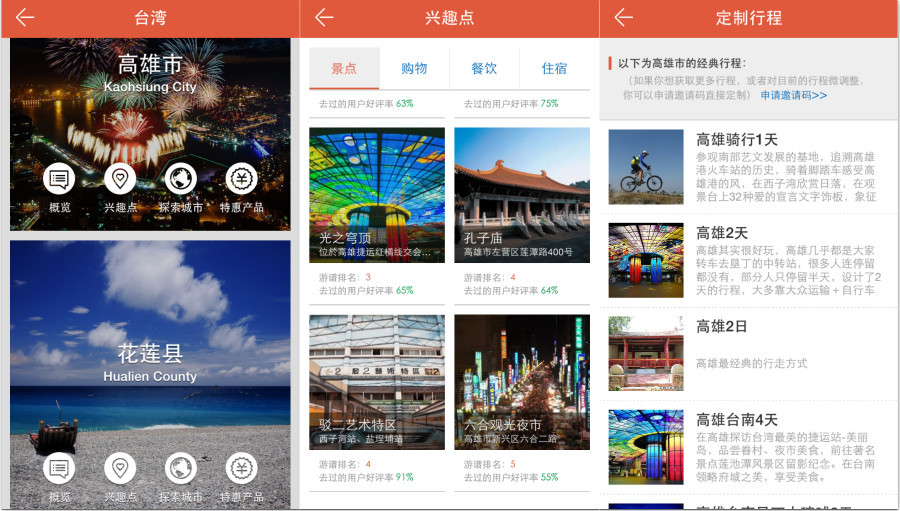Image resolution: width=900 pixels, height=511 pixels.
Task: Click the 好评率 91% rating text
Action: click(x=366, y=477)
